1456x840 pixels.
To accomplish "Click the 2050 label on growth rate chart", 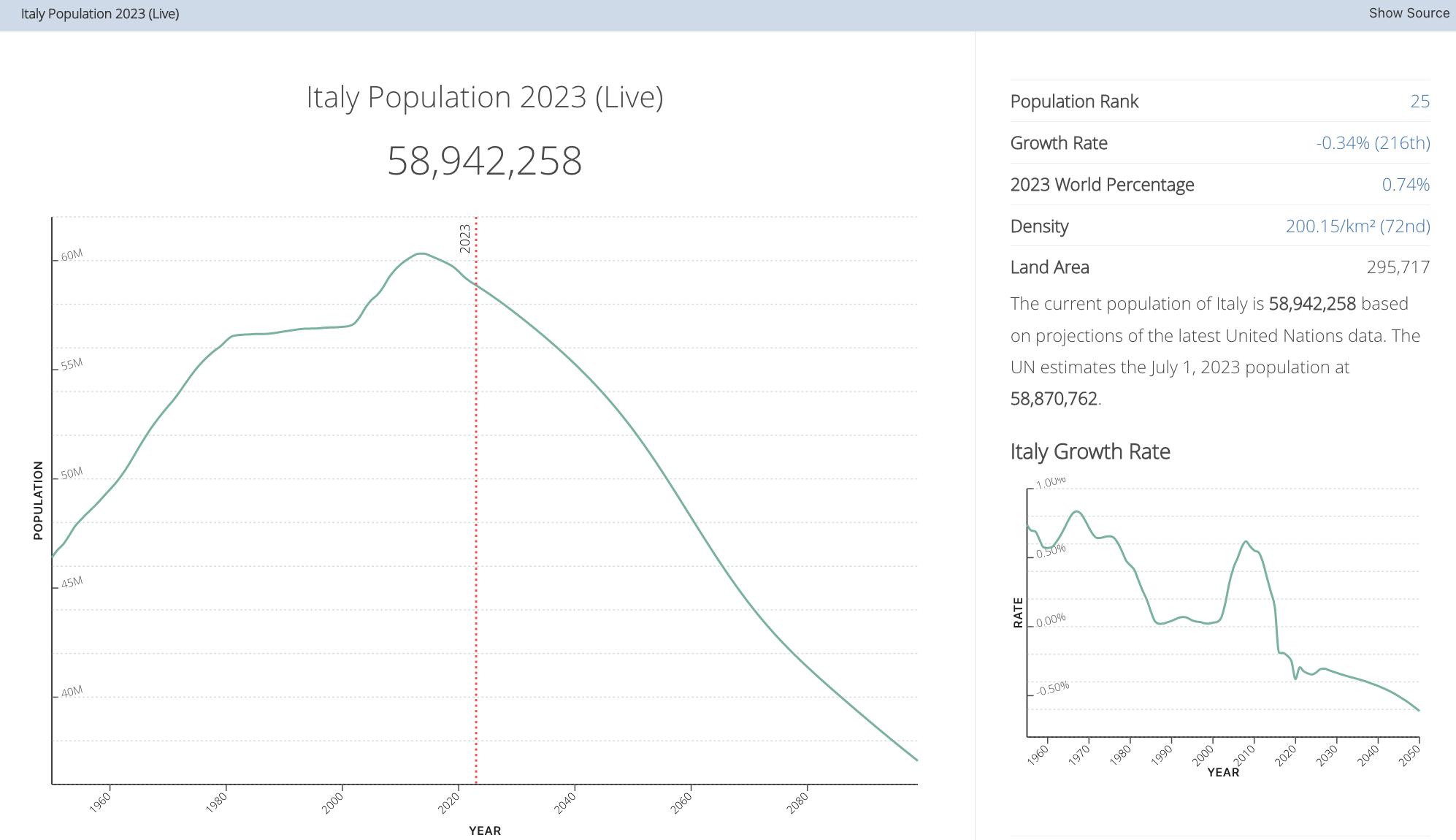I will tap(1409, 754).
